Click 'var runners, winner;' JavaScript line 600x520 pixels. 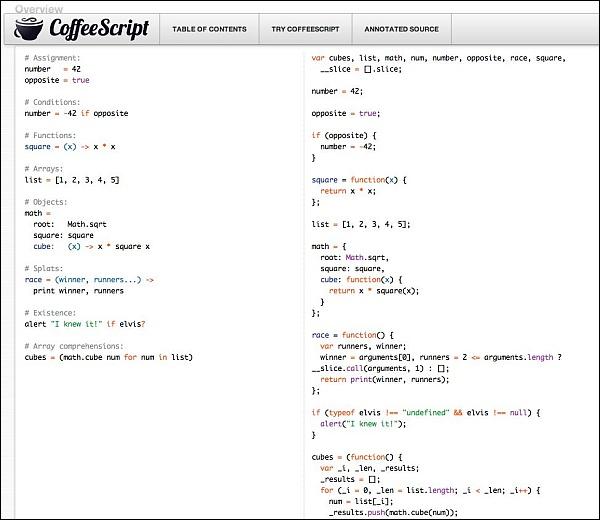[x=363, y=347]
